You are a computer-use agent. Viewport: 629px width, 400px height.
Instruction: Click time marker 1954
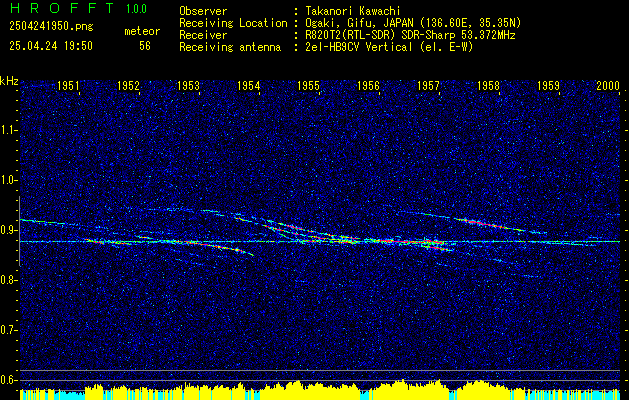coord(248,85)
